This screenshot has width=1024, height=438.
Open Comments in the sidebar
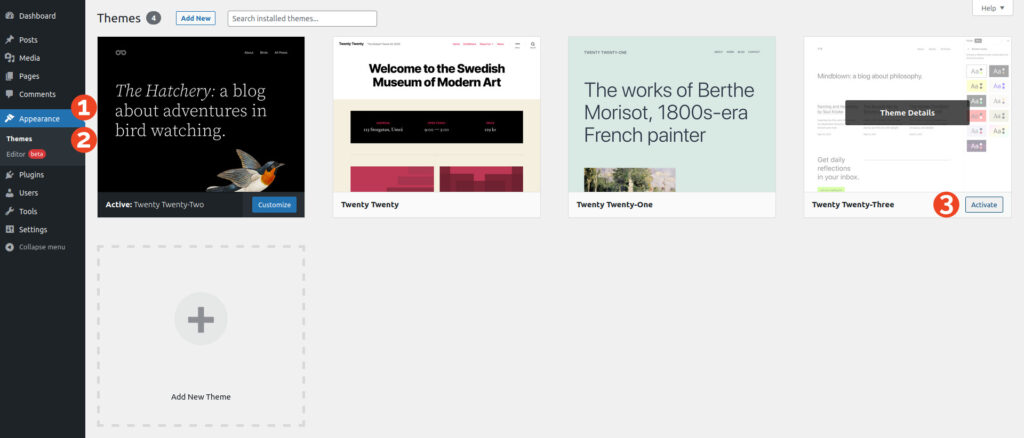coord(42,95)
